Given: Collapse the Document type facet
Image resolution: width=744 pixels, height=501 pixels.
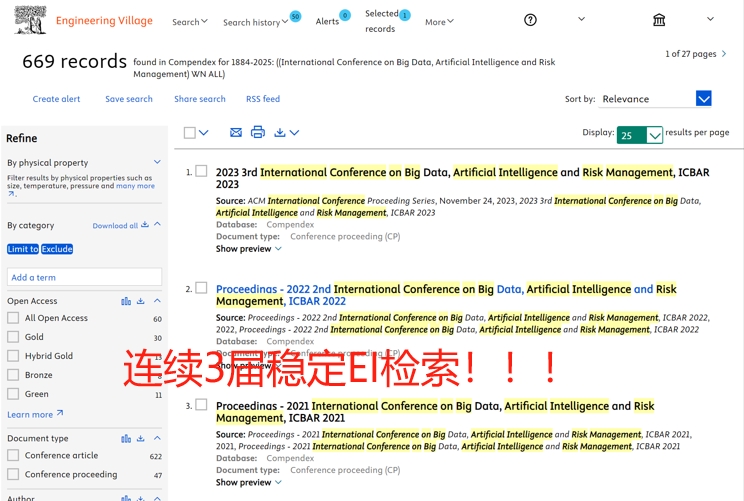Looking at the screenshot, I should tap(158, 438).
